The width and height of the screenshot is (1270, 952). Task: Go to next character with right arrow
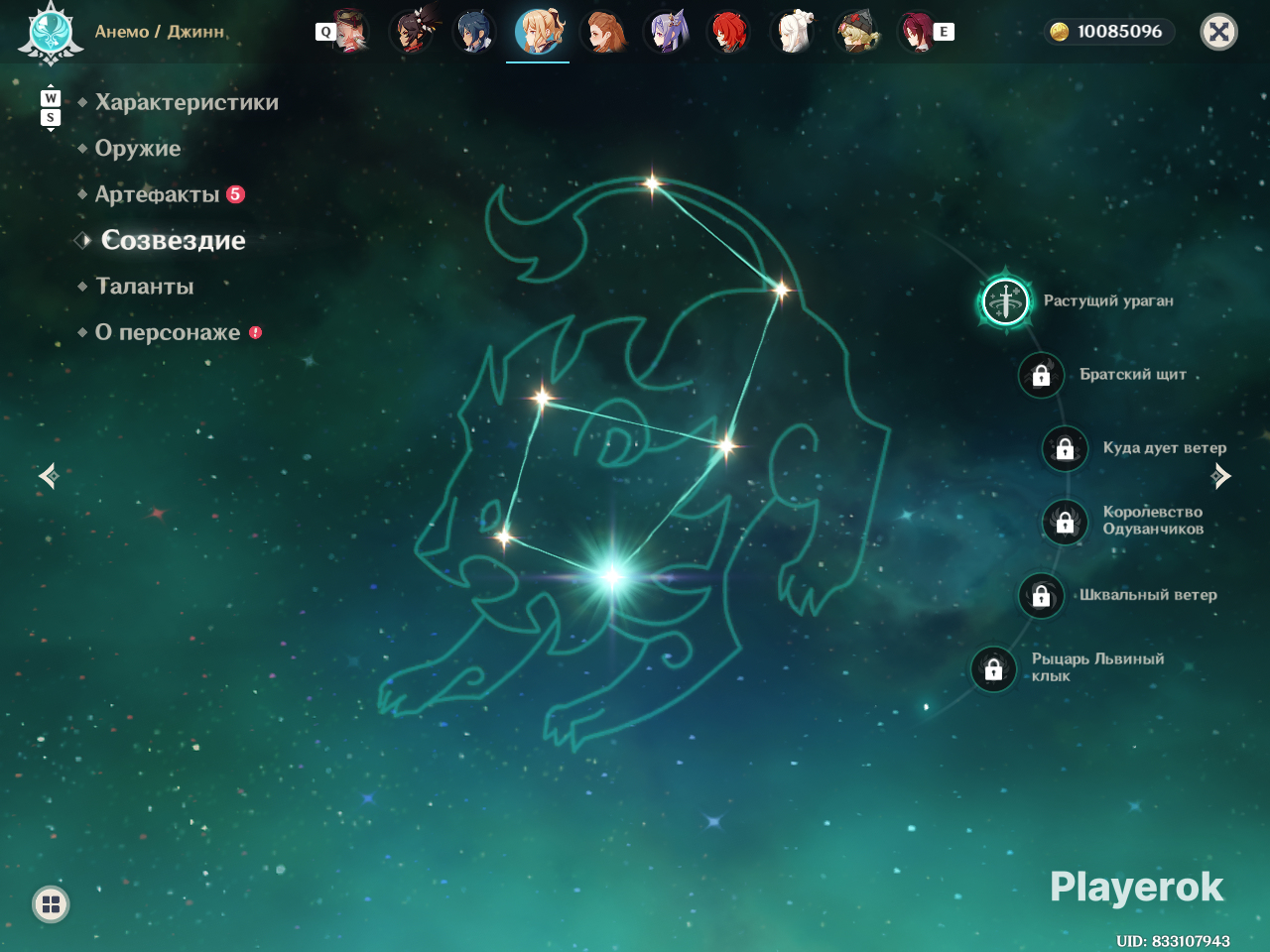tap(1221, 476)
